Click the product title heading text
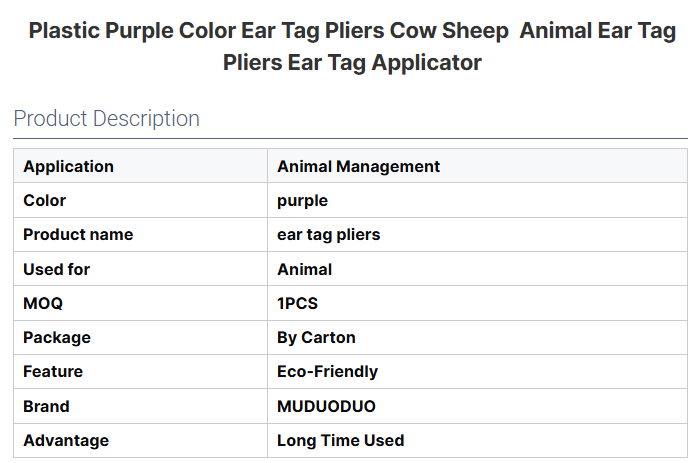The image size is (696, 463). [352, 46]
